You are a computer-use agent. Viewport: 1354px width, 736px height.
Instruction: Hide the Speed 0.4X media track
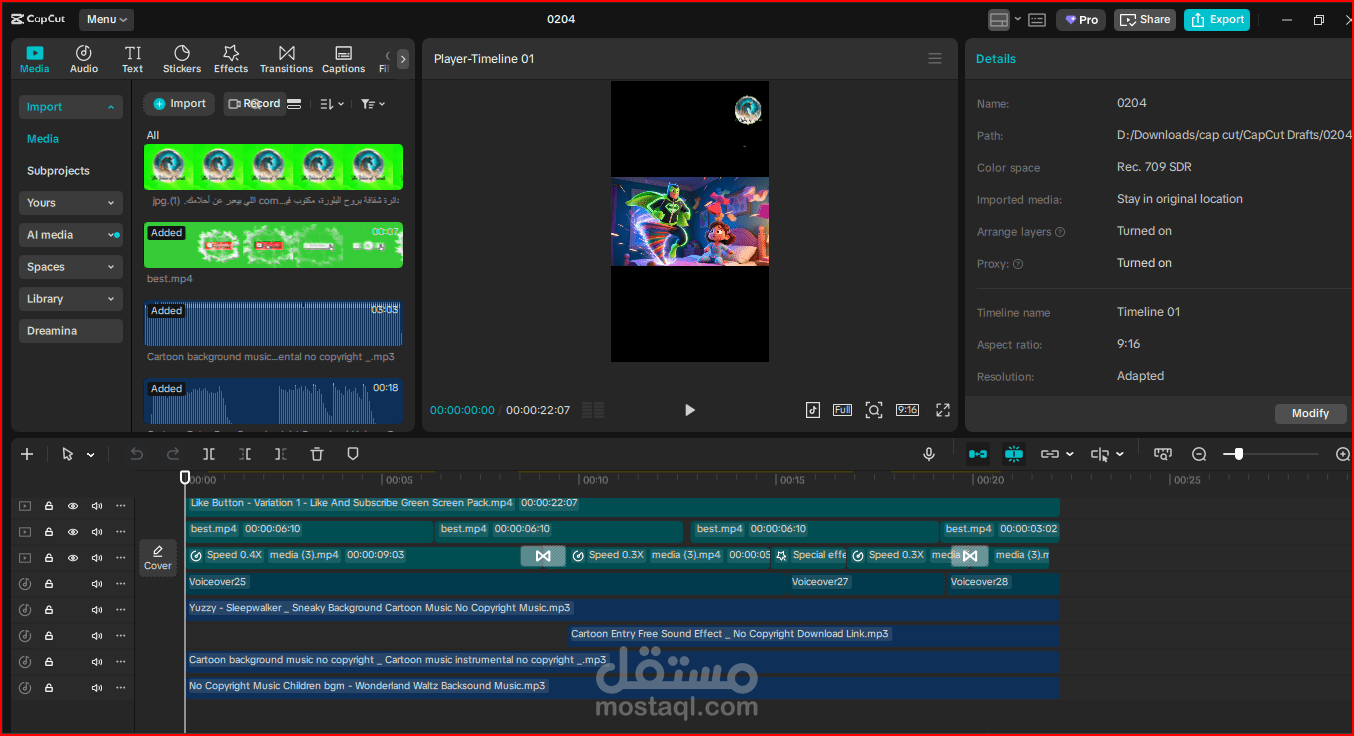73,558
